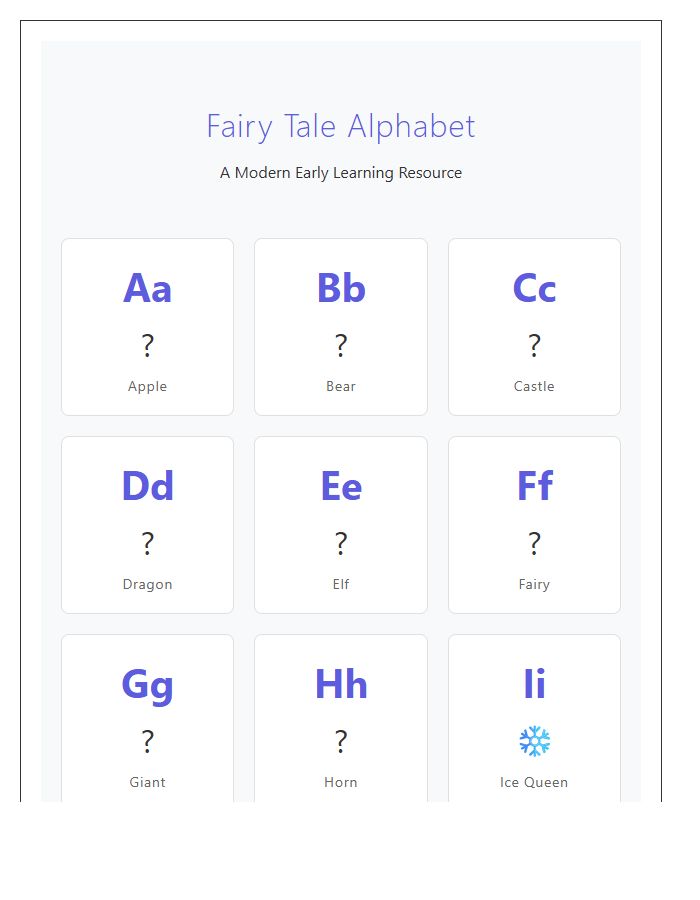This screenshot has height=900, width=700.
Task: Click the question mark icon on the Horn card
Action: point(341,741)
